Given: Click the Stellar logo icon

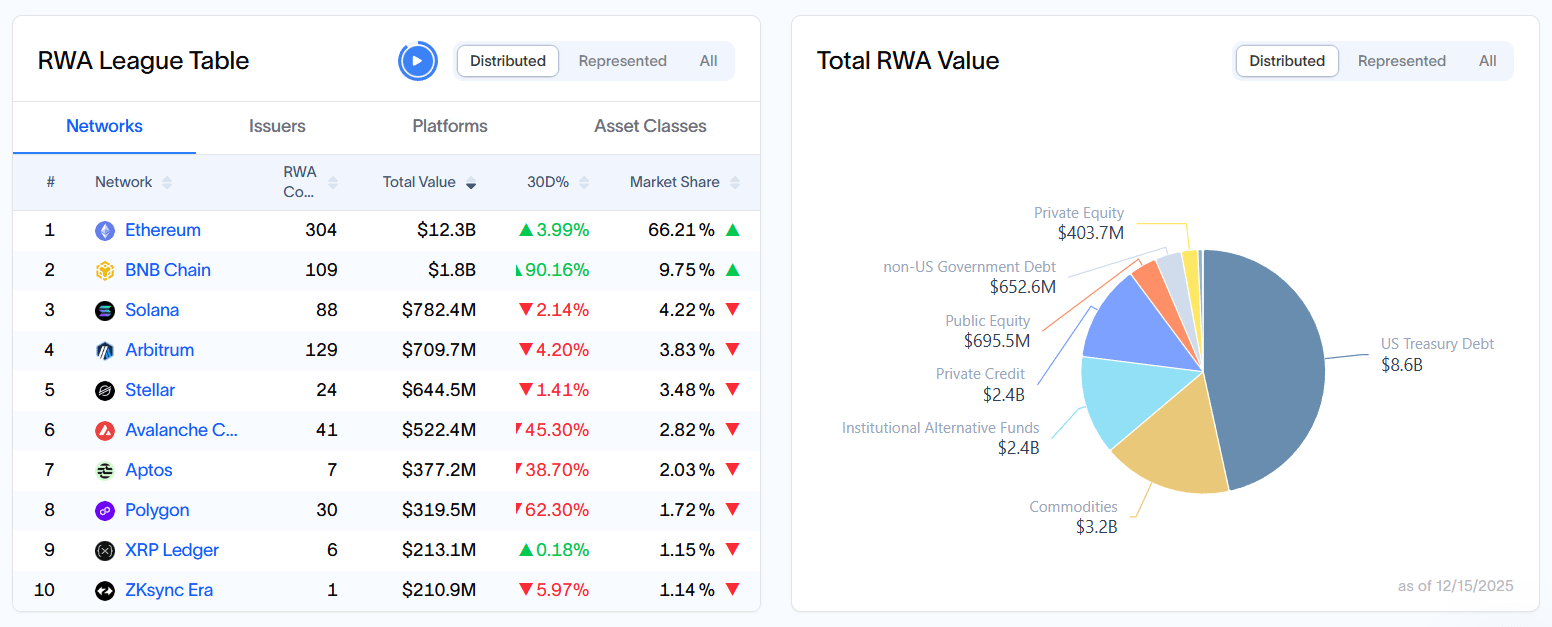Looking at the screenshot, I should pyautogui.click(x=105, y=391).
